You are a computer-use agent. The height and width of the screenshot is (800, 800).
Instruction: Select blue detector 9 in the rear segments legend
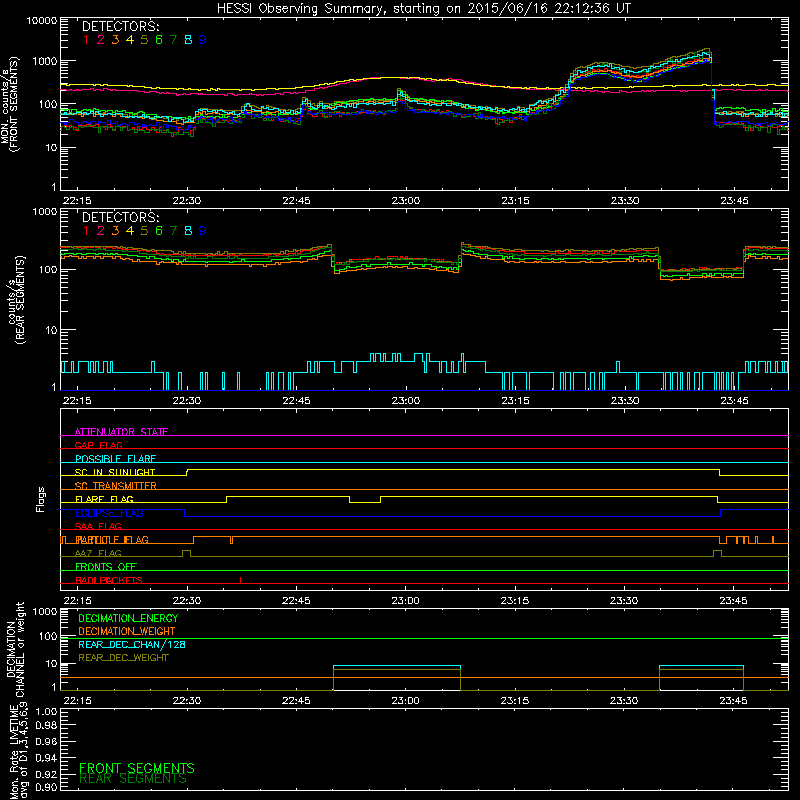203,231
